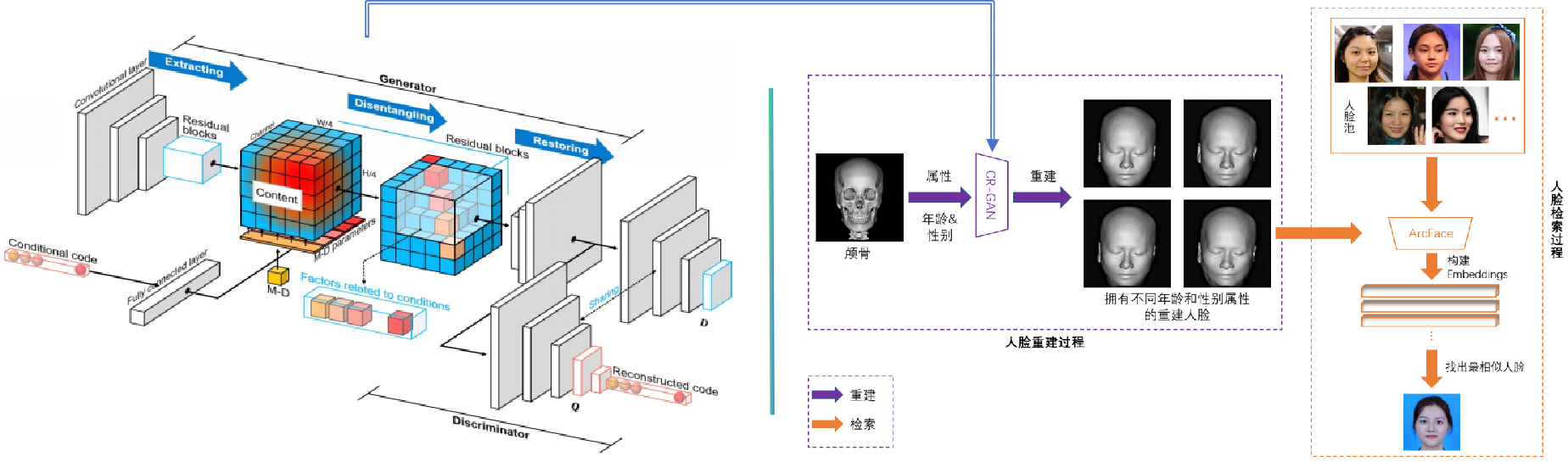Select the top-left photo in the face pool
This screenshot has width=1568, height=462.
point(1363,53)
